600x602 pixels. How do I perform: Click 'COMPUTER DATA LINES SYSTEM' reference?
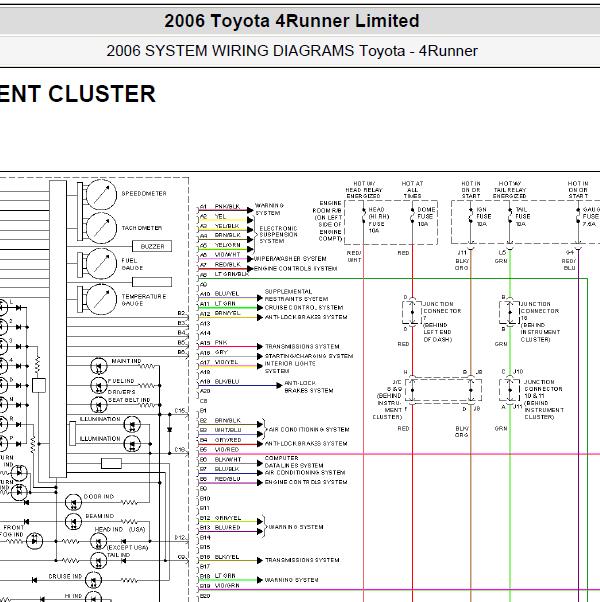pyautogui.click(x=294, y=462)
